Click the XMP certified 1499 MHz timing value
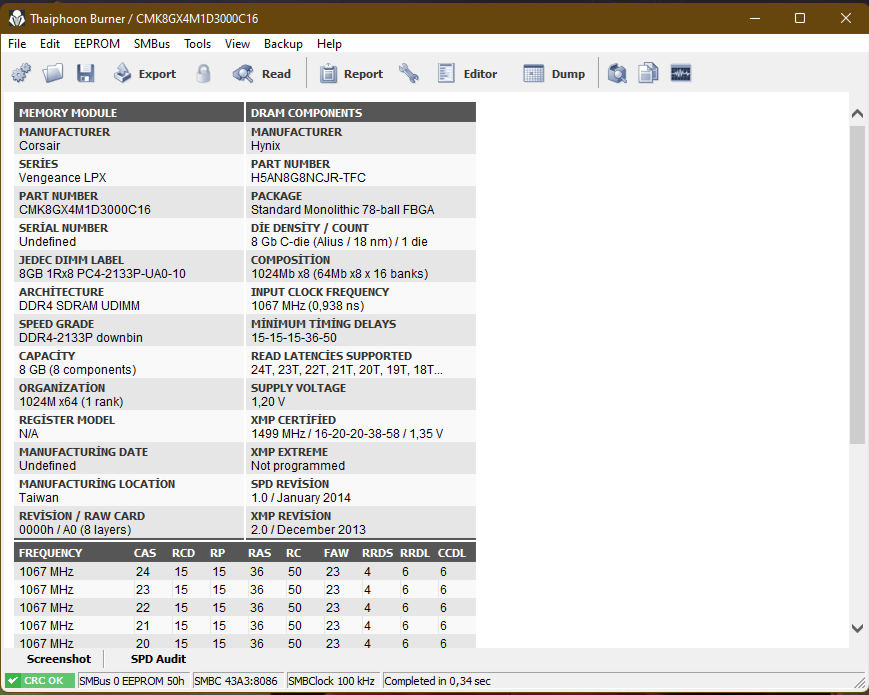The image size is (869, 695). [x=347, y=433]
